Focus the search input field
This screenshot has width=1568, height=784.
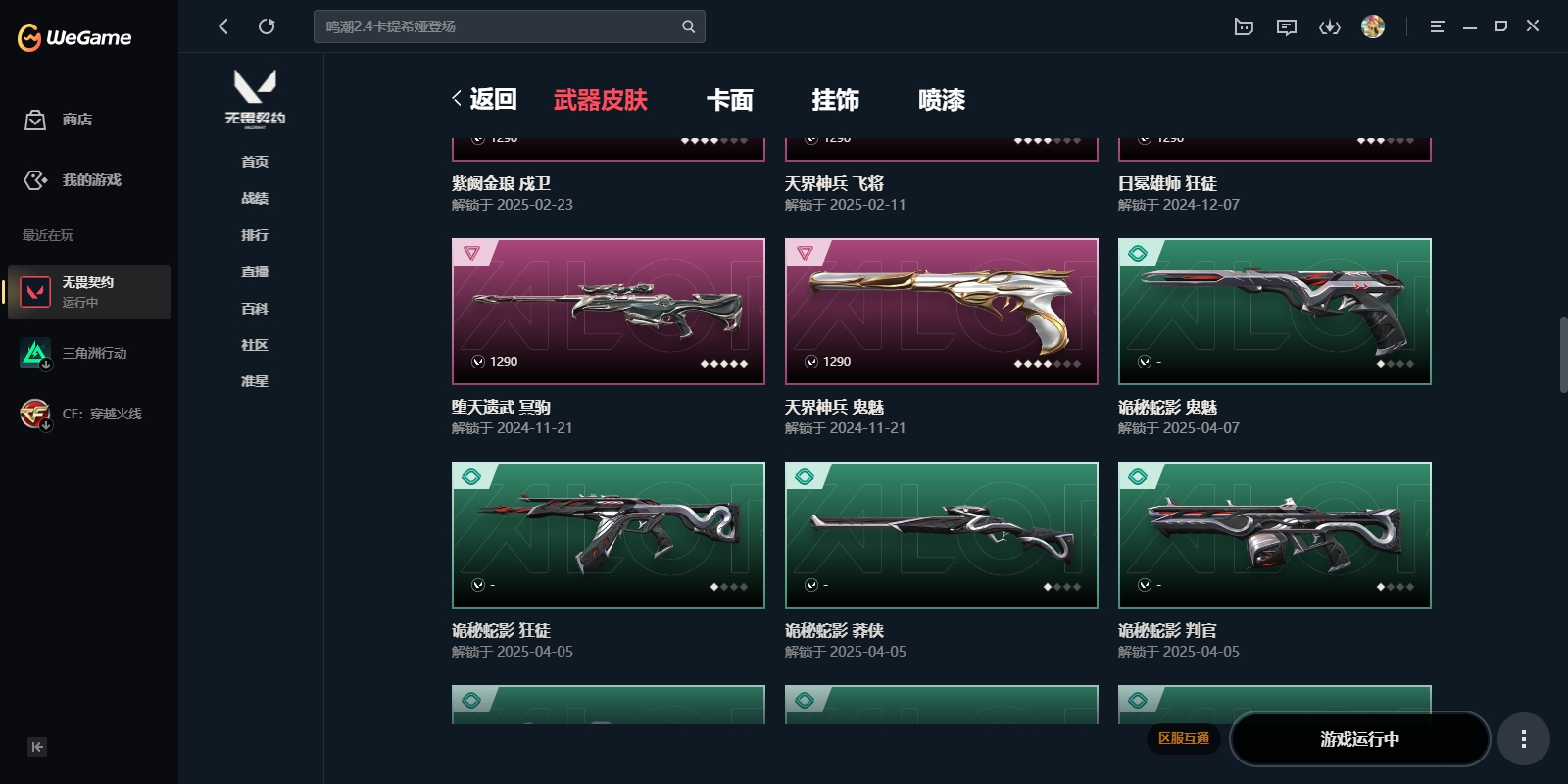coord(500,26)
